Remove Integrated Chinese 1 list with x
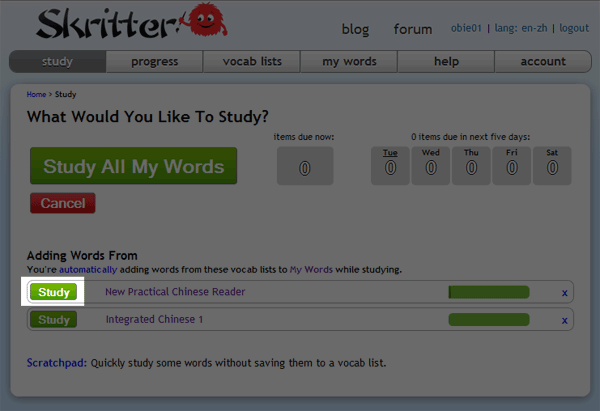Screen dimensions: 600x411 (x=564, y=320)
